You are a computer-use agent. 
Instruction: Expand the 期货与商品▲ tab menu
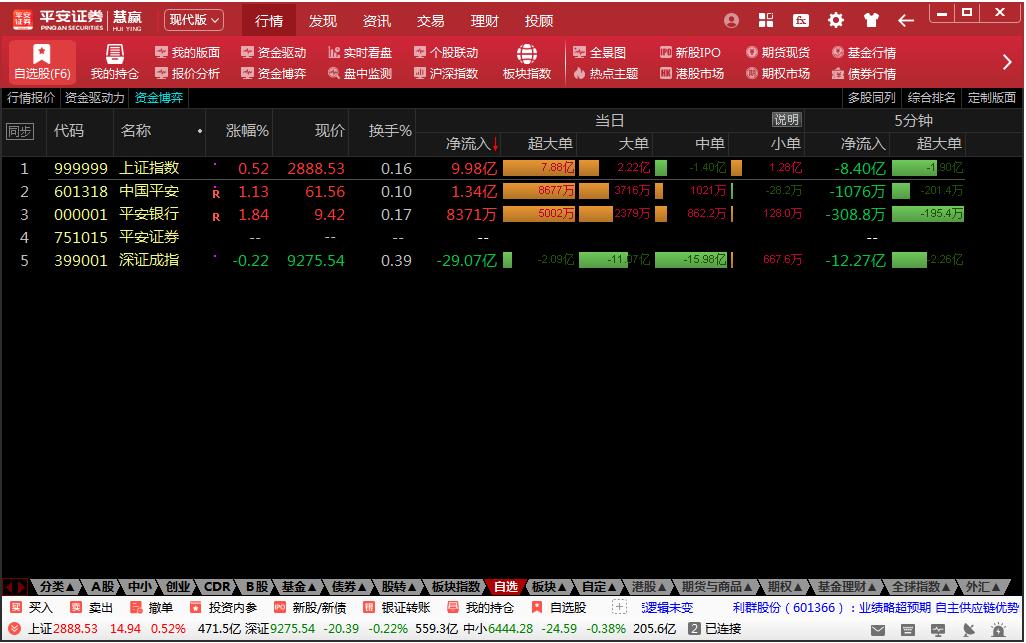pyautogui.click(x=717, y=587)
